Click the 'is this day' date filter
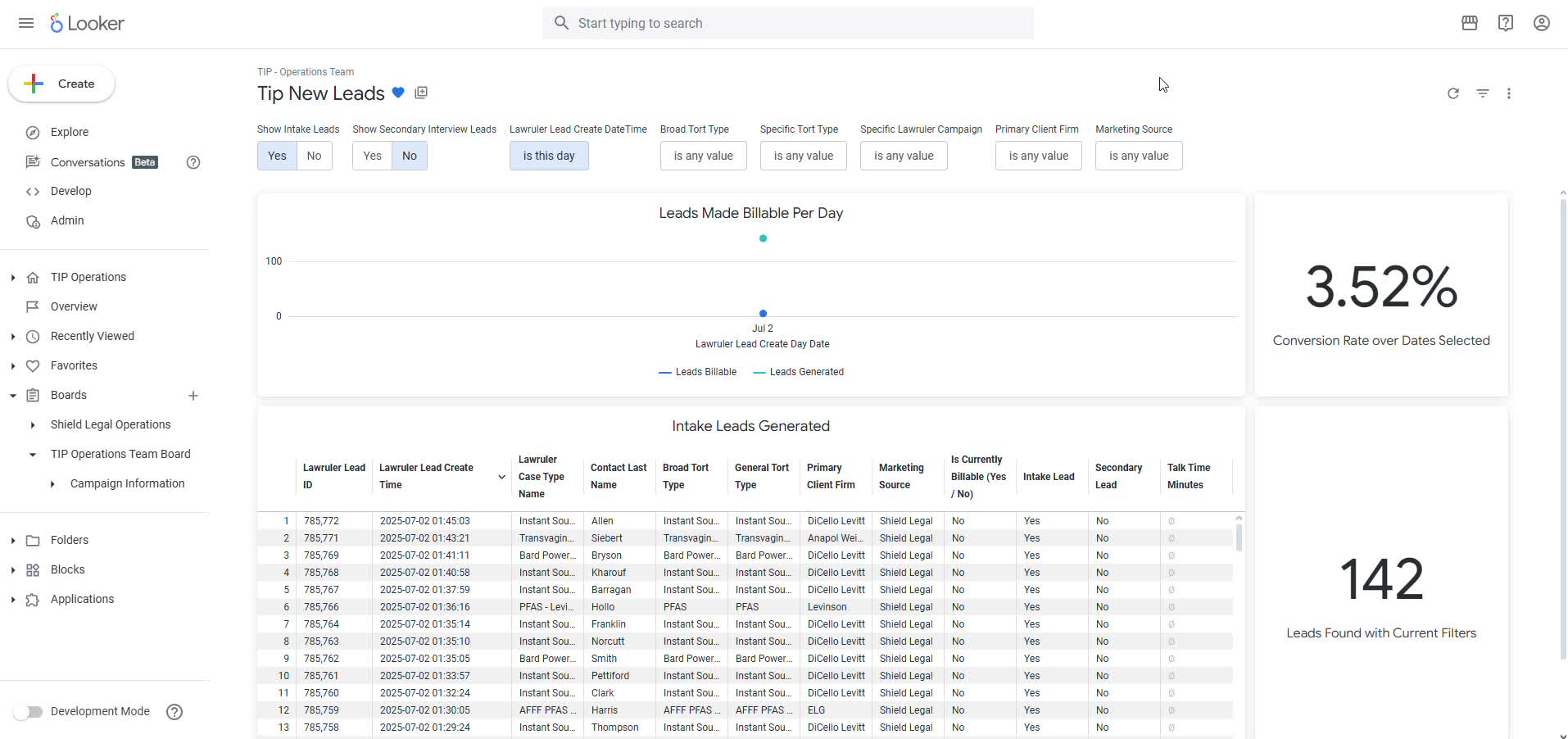Image resolution: width=1568 pixels, height=739 pixels. click(548, 156)
